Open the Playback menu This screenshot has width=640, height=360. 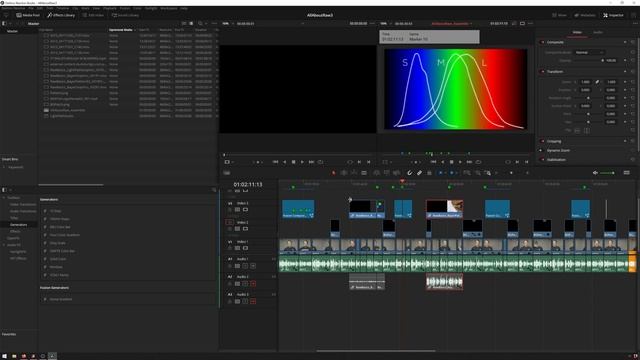tap(109, 8)
